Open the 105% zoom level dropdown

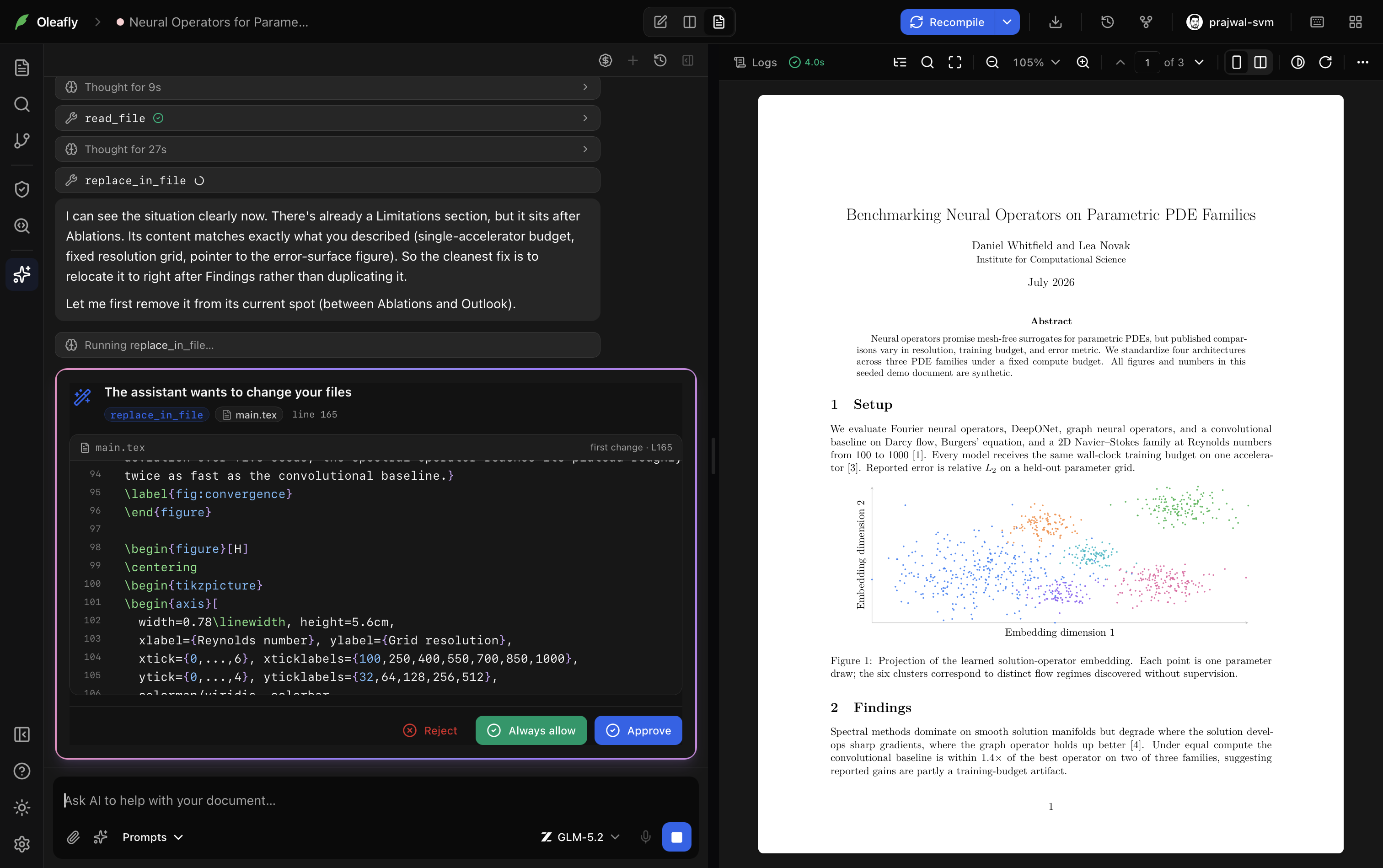(1036, 62)
